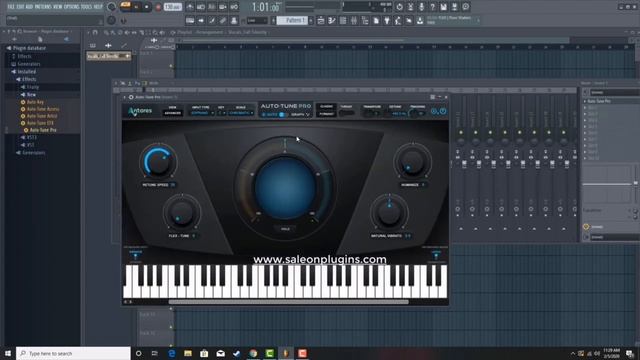Open the Key dropdown in Auto-Tune
Viewport: 640px width, 360px height.
pos(221,113)
